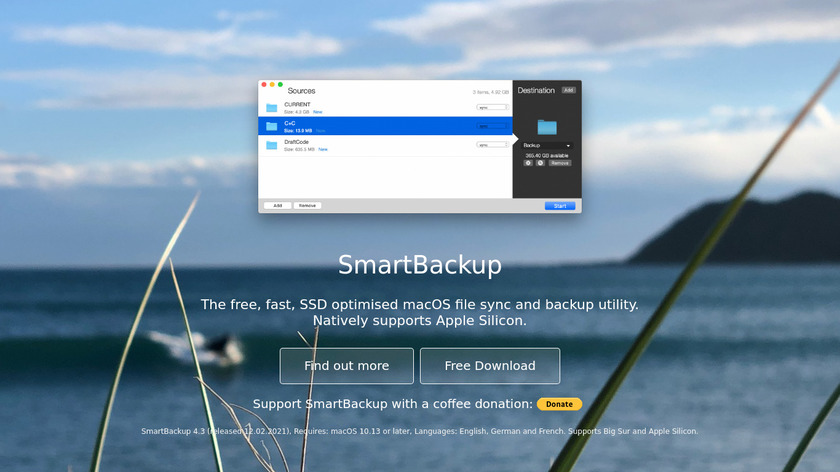
Task: Click the CURRENT source folder icon
Action: coord(272,108)
